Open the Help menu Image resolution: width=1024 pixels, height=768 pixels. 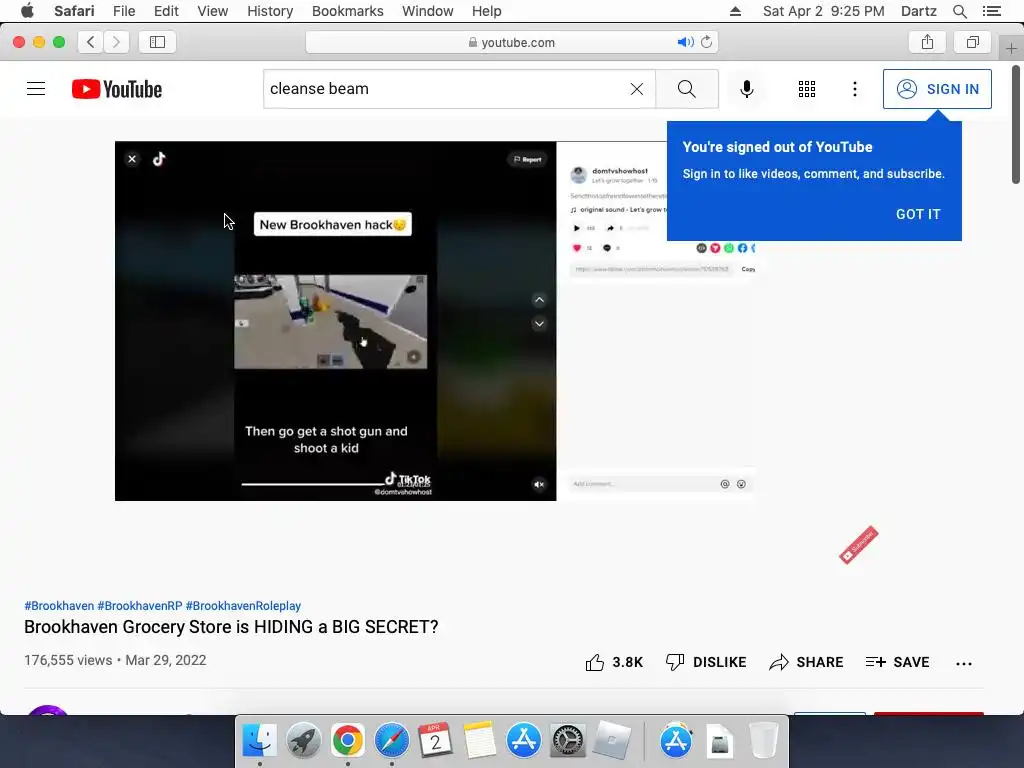(x=487, y=11)
